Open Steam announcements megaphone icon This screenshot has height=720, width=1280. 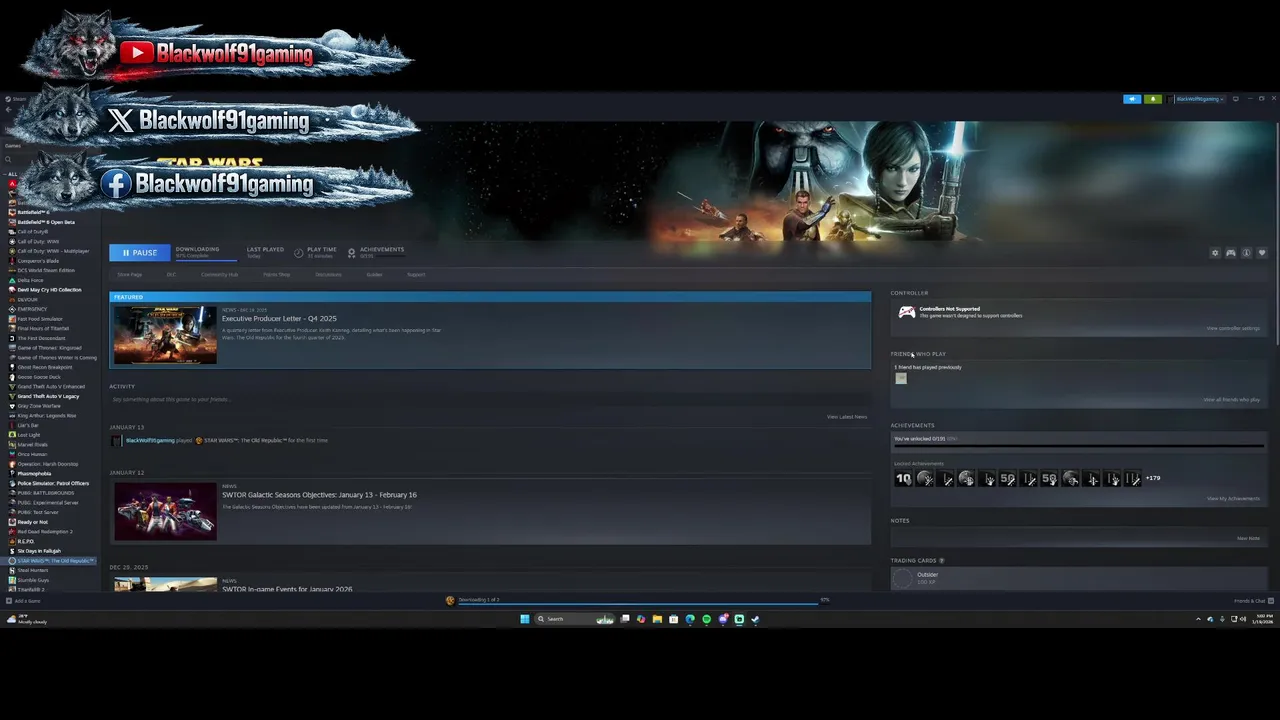click(1132, 99)
